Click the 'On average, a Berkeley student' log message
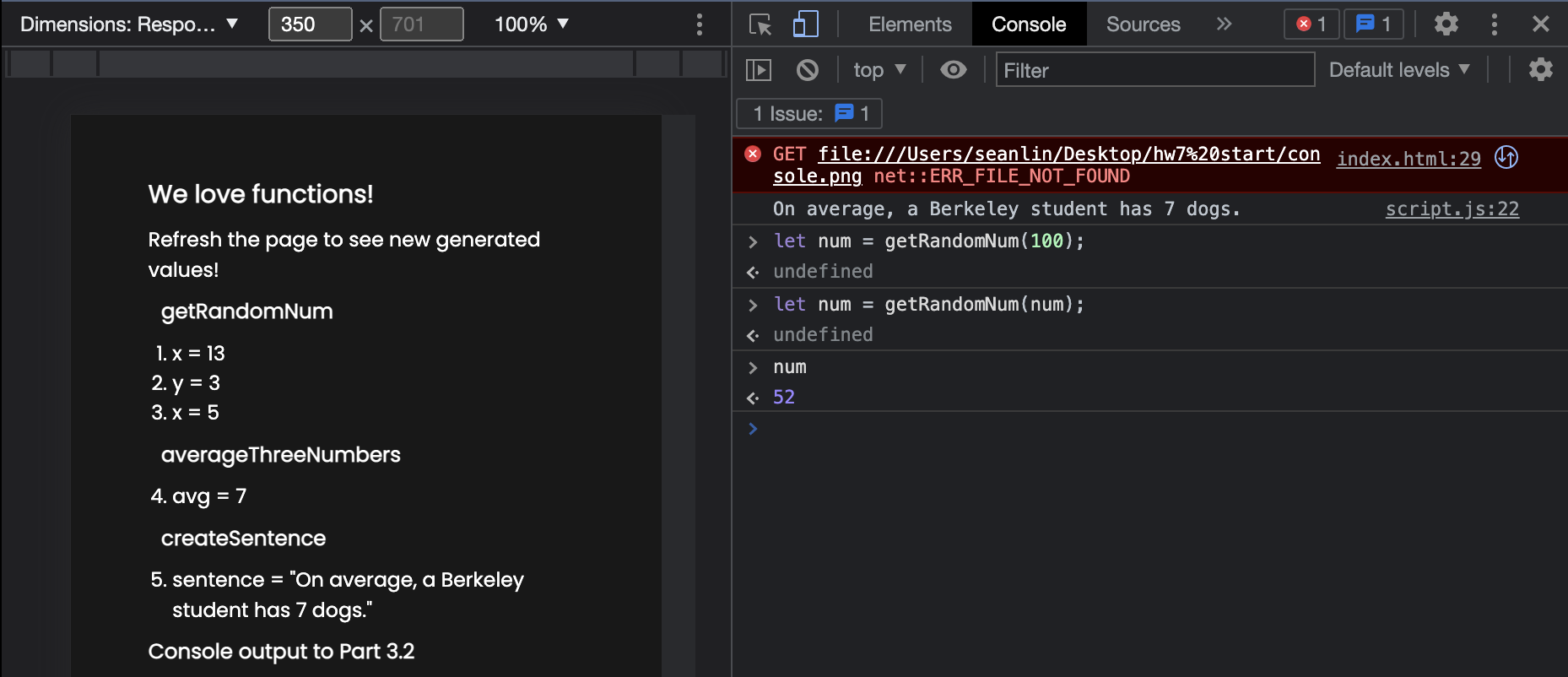Image resolution: width=1568 pixels, height=677 pixels. [1006, 209]
